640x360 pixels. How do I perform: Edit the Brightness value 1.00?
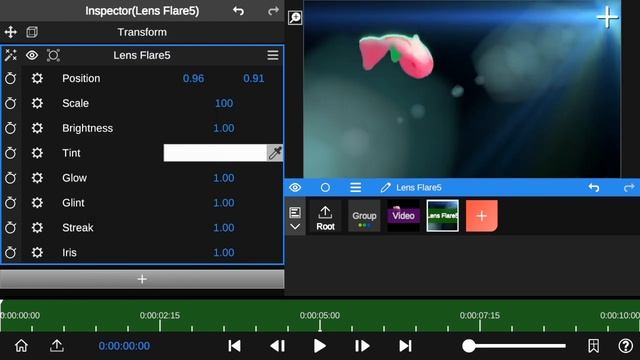(x=224, y=128)
